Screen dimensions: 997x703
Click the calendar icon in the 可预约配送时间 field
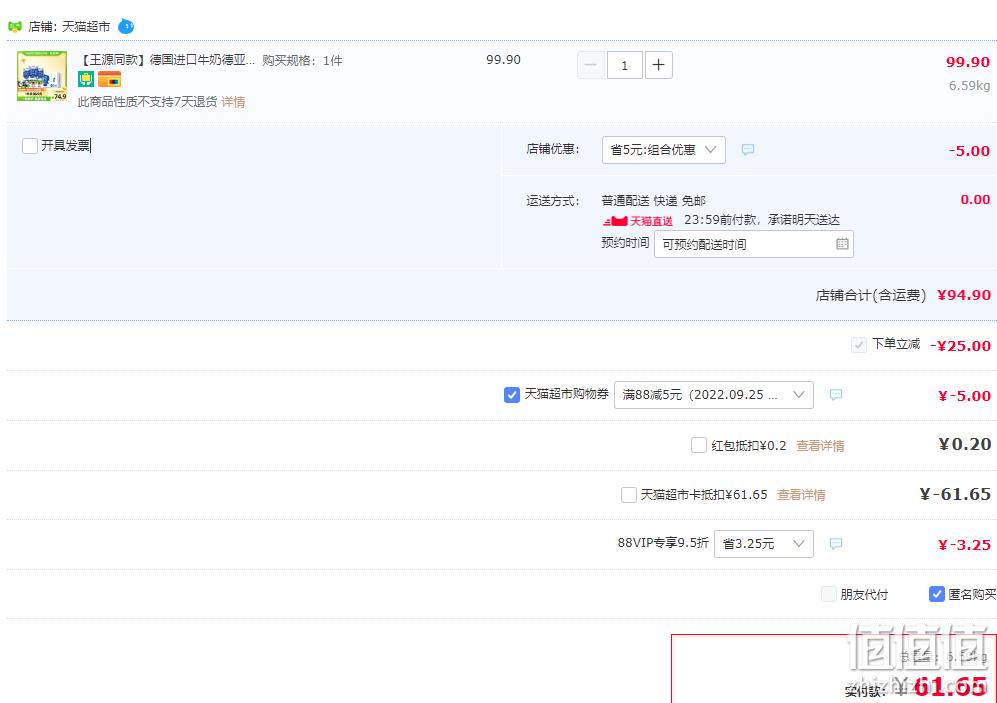click(842, 244)
